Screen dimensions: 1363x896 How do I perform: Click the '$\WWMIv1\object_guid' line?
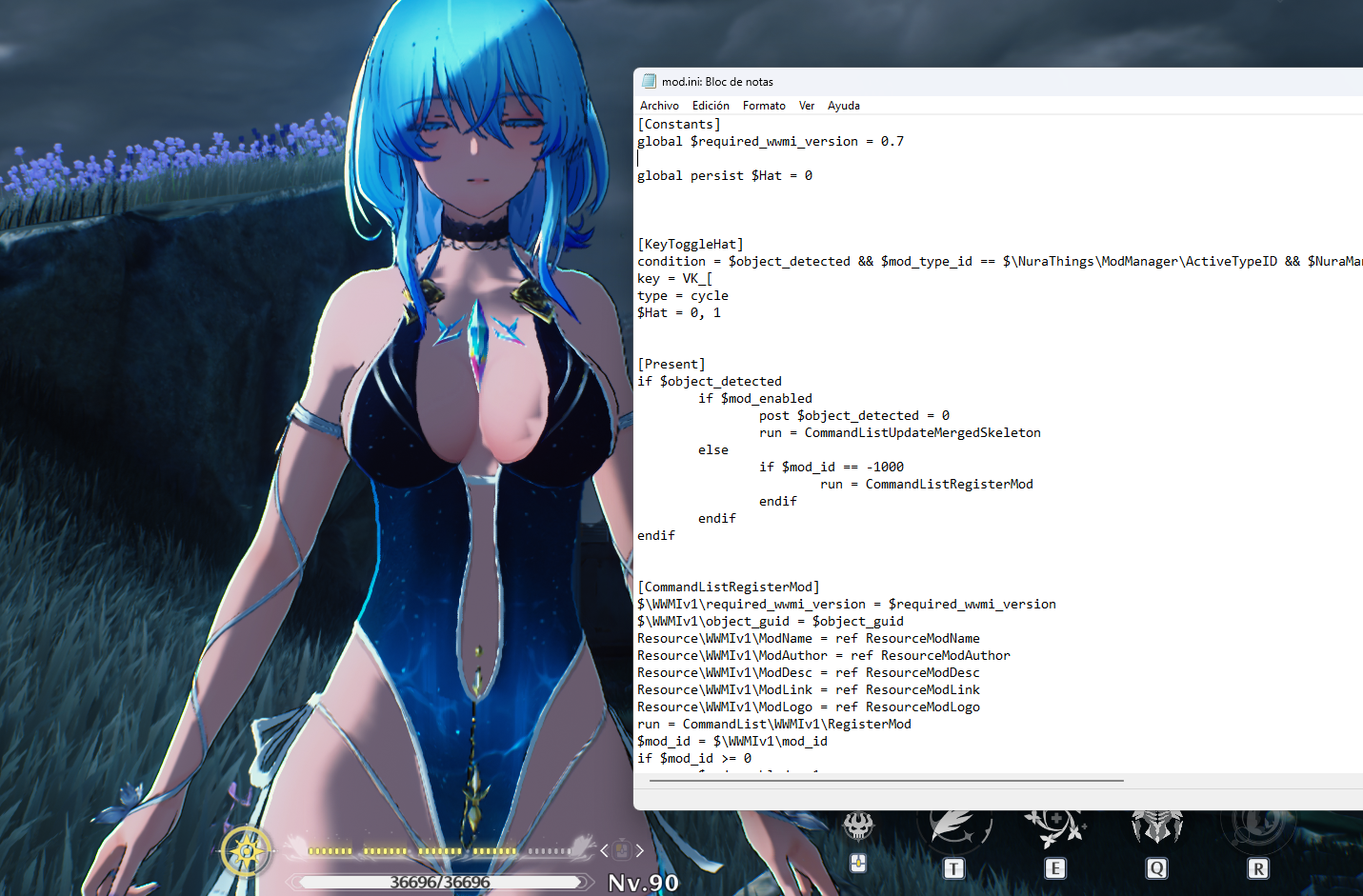point(771,622)
